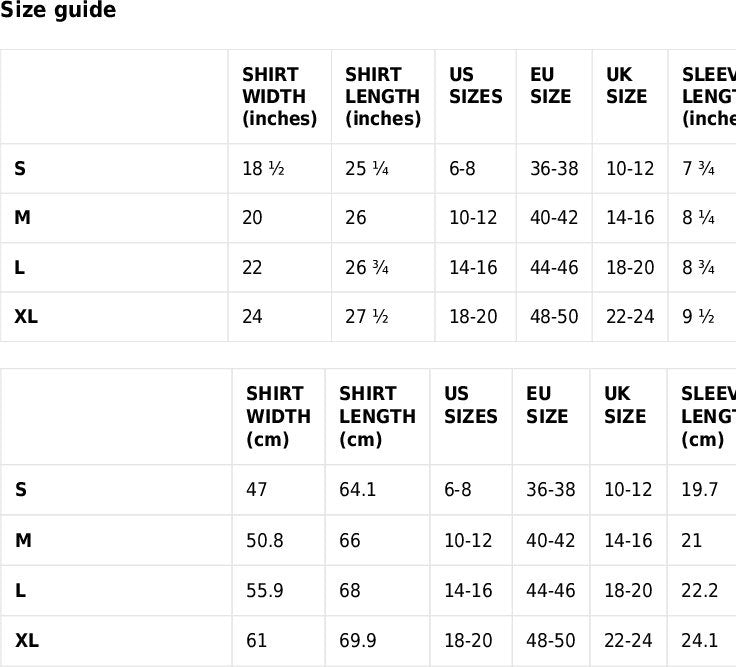Select the "SHIRT WIDTH (inches)" column header

[x=279, y=97]
